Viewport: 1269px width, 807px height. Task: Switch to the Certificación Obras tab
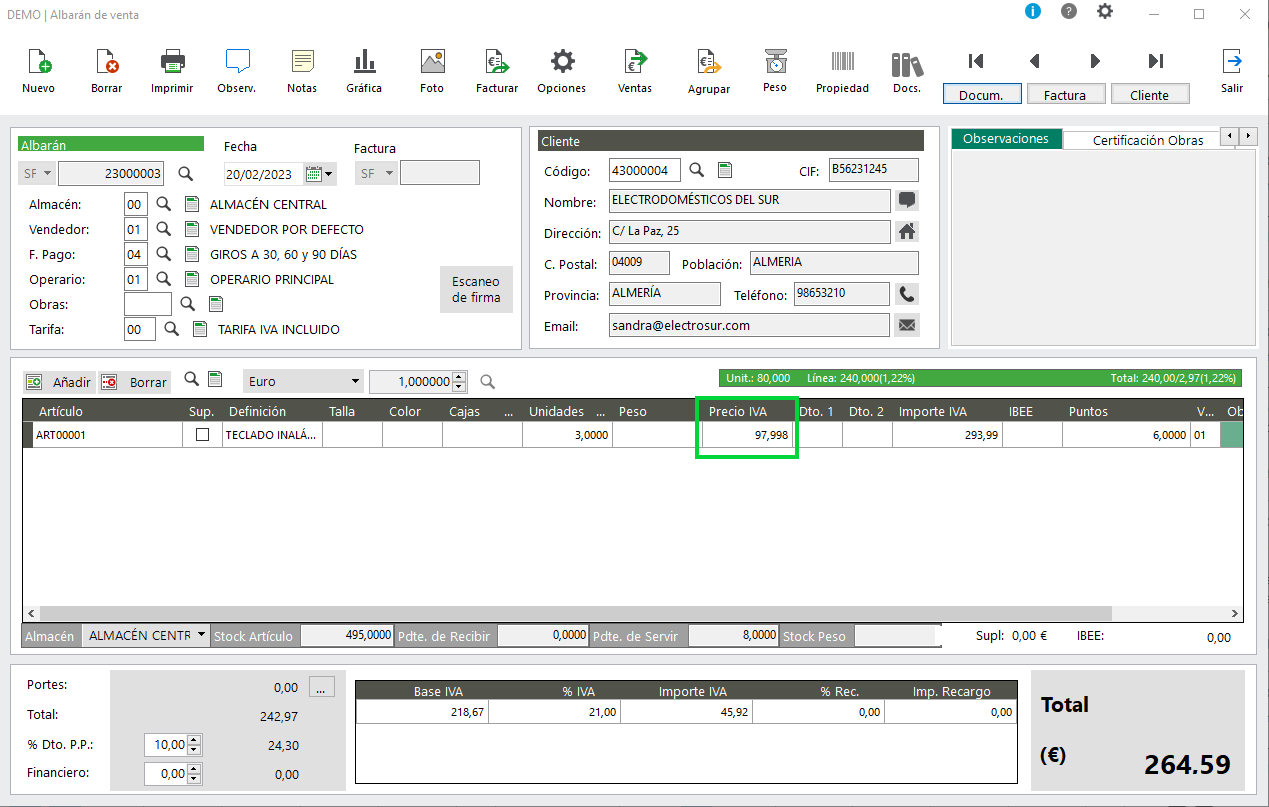(1148, 140)
